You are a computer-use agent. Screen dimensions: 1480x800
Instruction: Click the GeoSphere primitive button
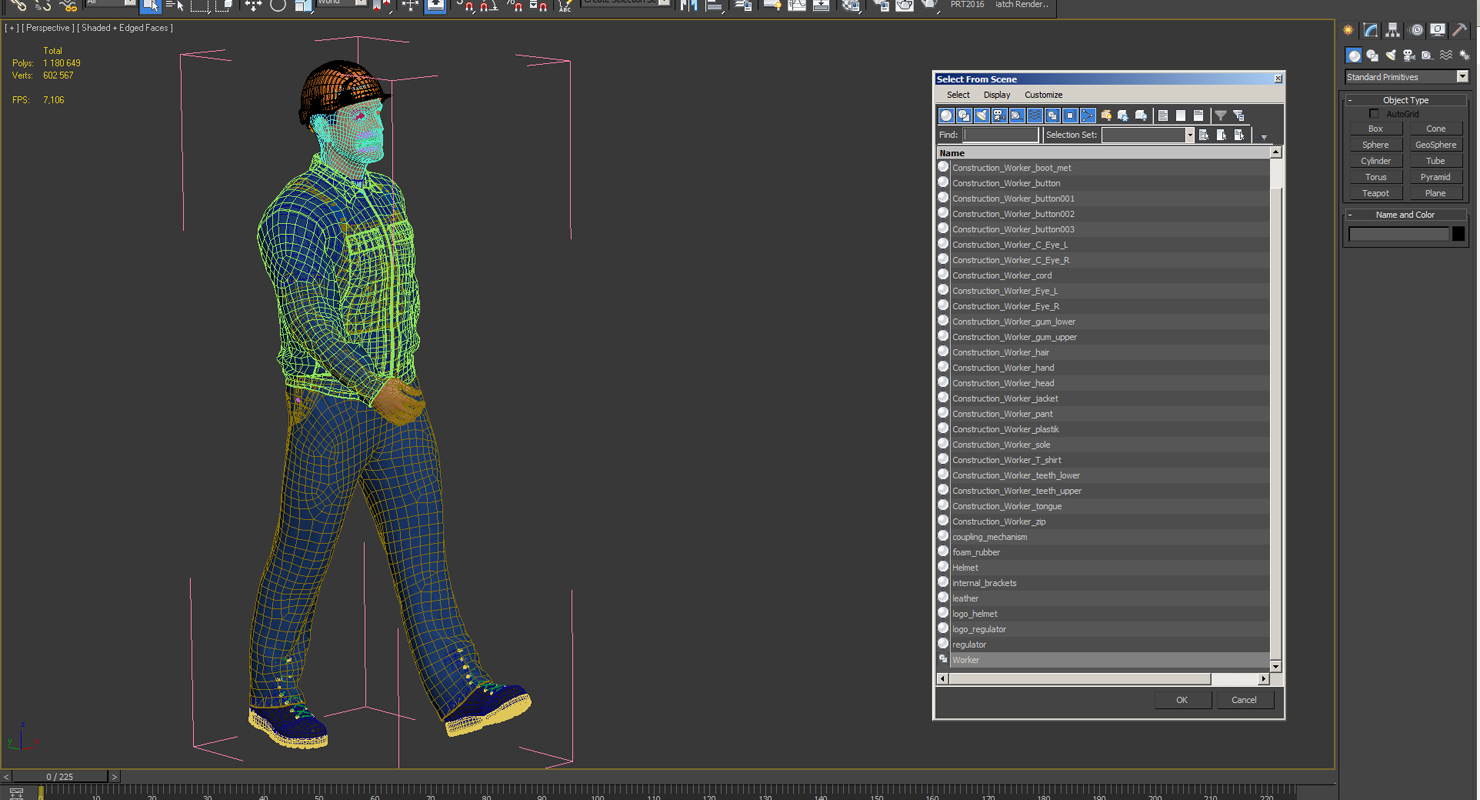1435,145
